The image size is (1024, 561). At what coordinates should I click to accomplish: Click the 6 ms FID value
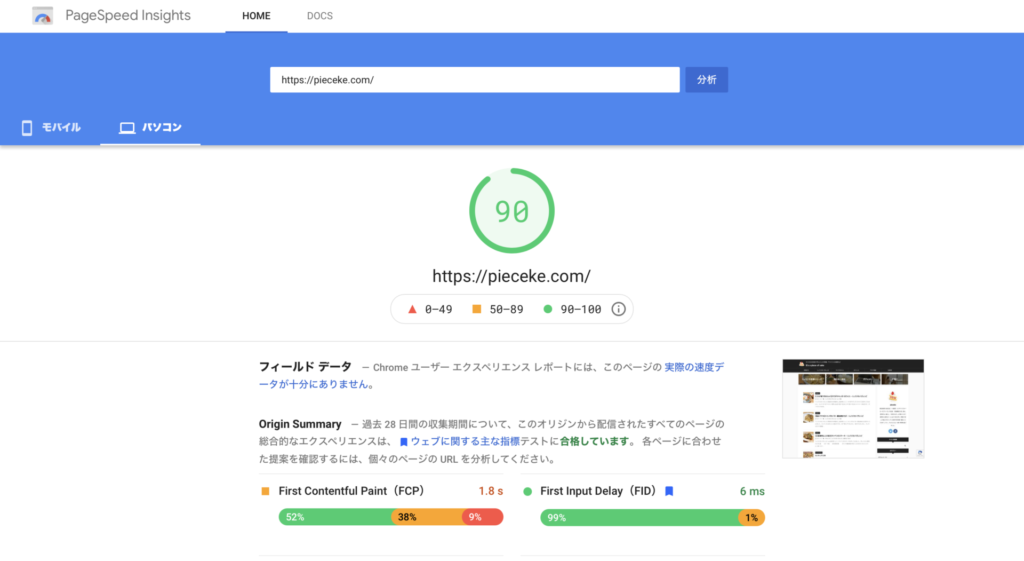click(752, 491)
